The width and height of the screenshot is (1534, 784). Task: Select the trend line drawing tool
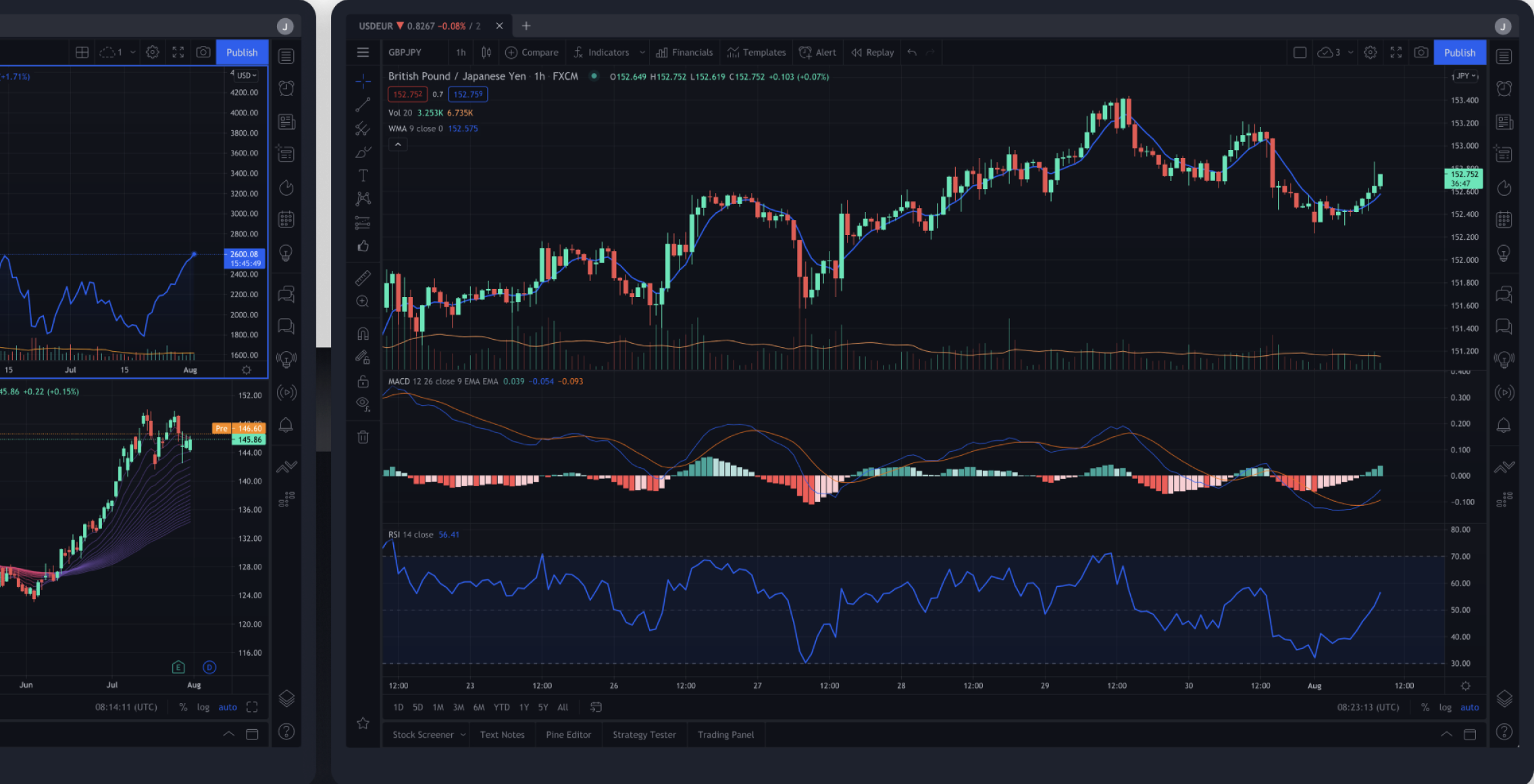(363, 105)
